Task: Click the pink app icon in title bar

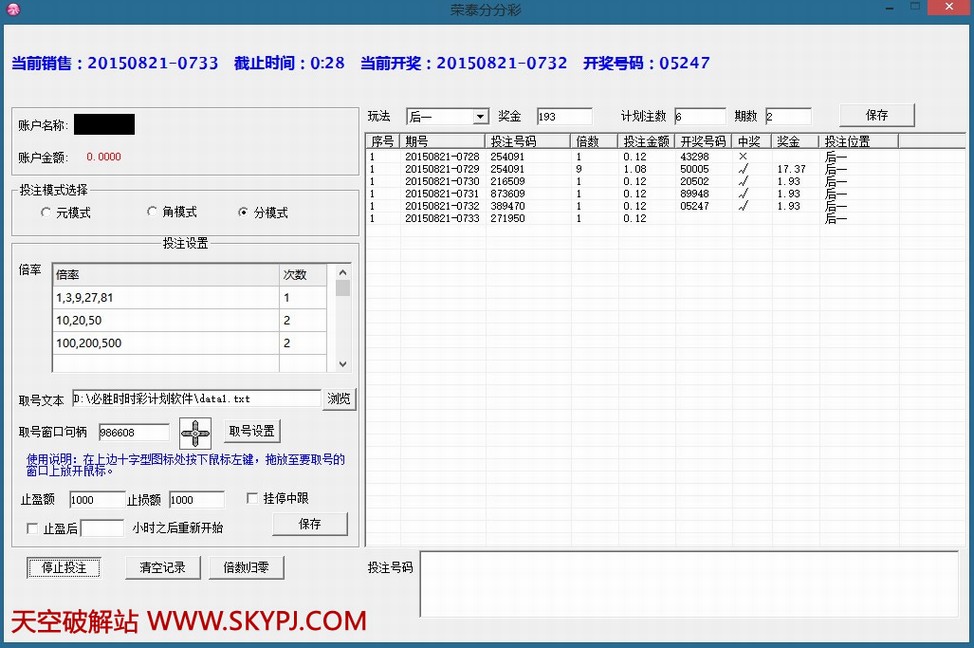Action: tap(13, 10)
